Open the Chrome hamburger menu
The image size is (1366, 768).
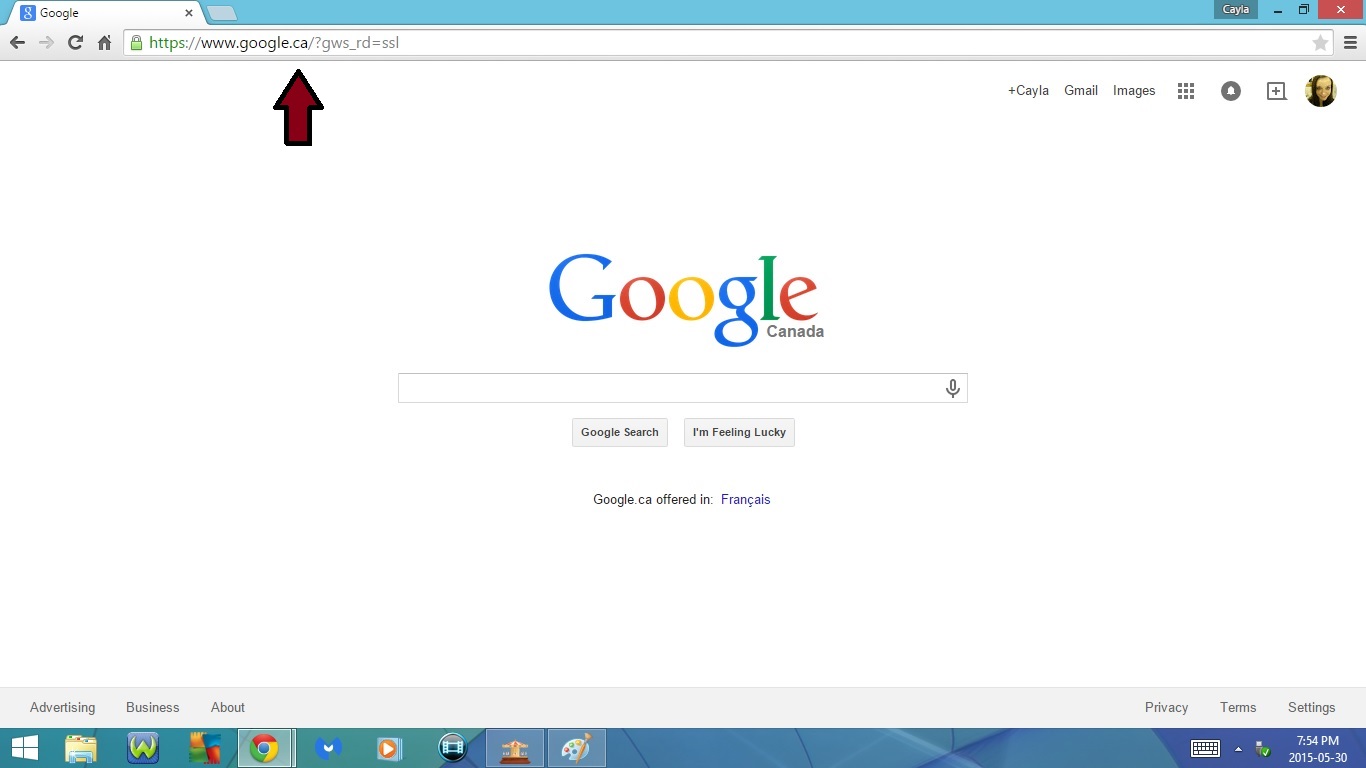pyautogui.click(x=1350, y=42)
